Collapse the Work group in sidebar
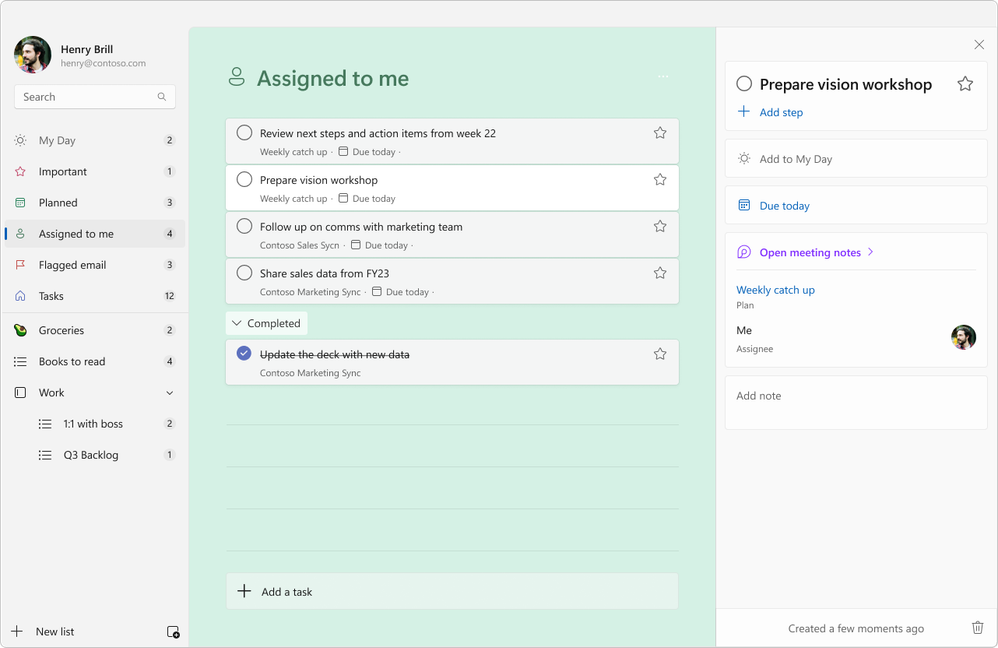 (169, 393)
